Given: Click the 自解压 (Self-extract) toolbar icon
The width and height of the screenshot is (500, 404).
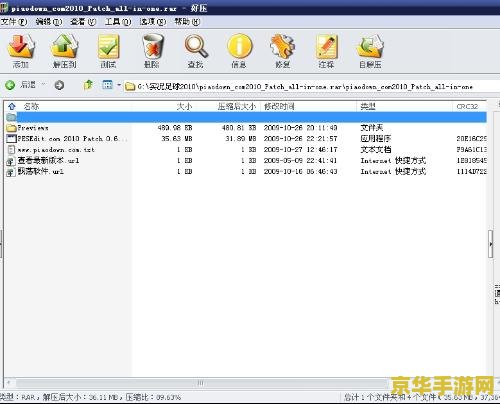Looking at the screenshot, I should tap(370, 47).
